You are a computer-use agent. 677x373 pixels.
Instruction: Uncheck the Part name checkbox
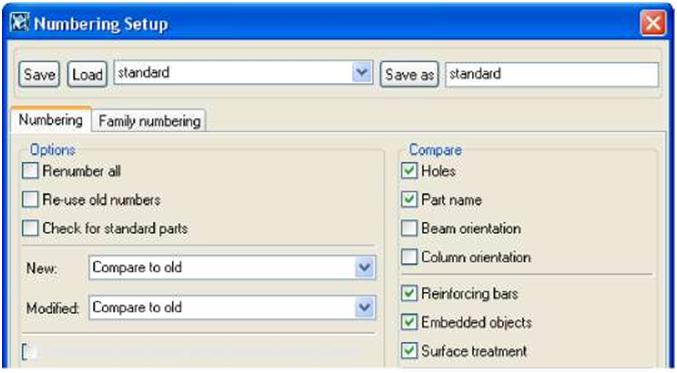pyautogui.click(x=409, y=199)
